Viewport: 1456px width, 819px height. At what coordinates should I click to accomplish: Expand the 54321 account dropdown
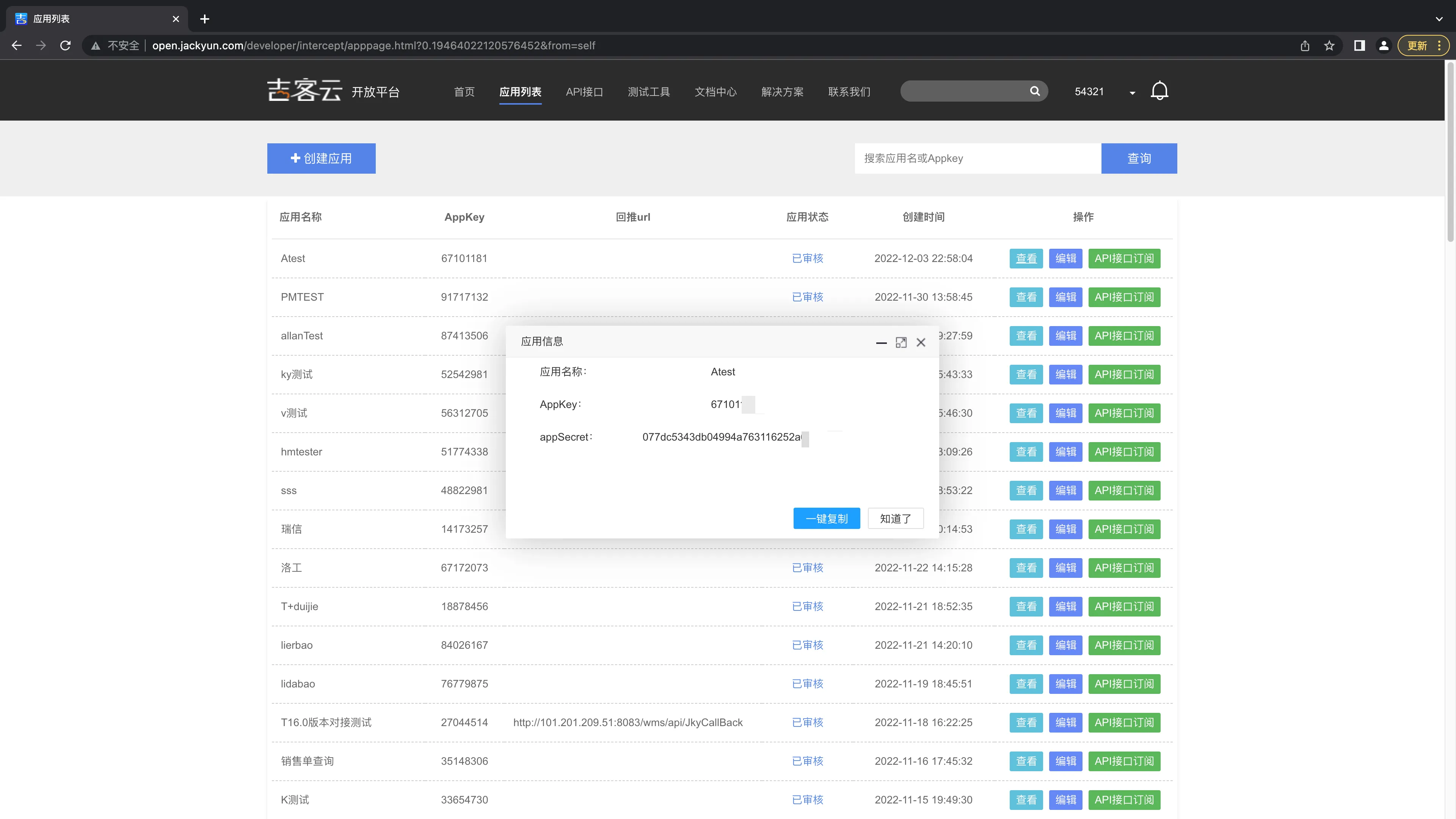click(x=1132, y=93)
